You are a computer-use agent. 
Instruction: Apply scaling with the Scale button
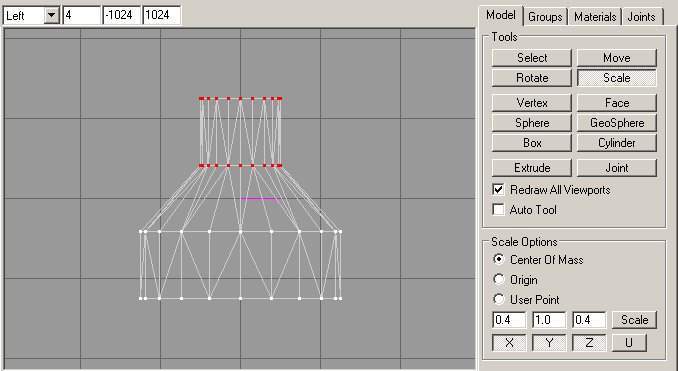pyautogui.click(x=634, y=320)
